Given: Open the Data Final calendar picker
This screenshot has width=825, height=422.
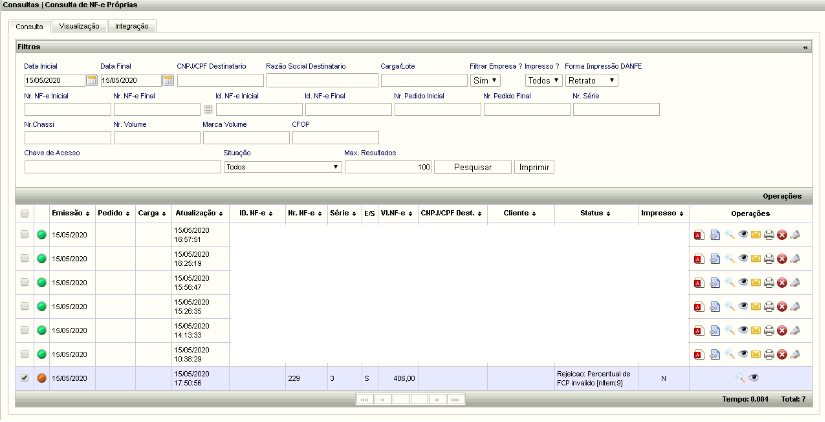Looking at the screenshot, I should 168,81.
